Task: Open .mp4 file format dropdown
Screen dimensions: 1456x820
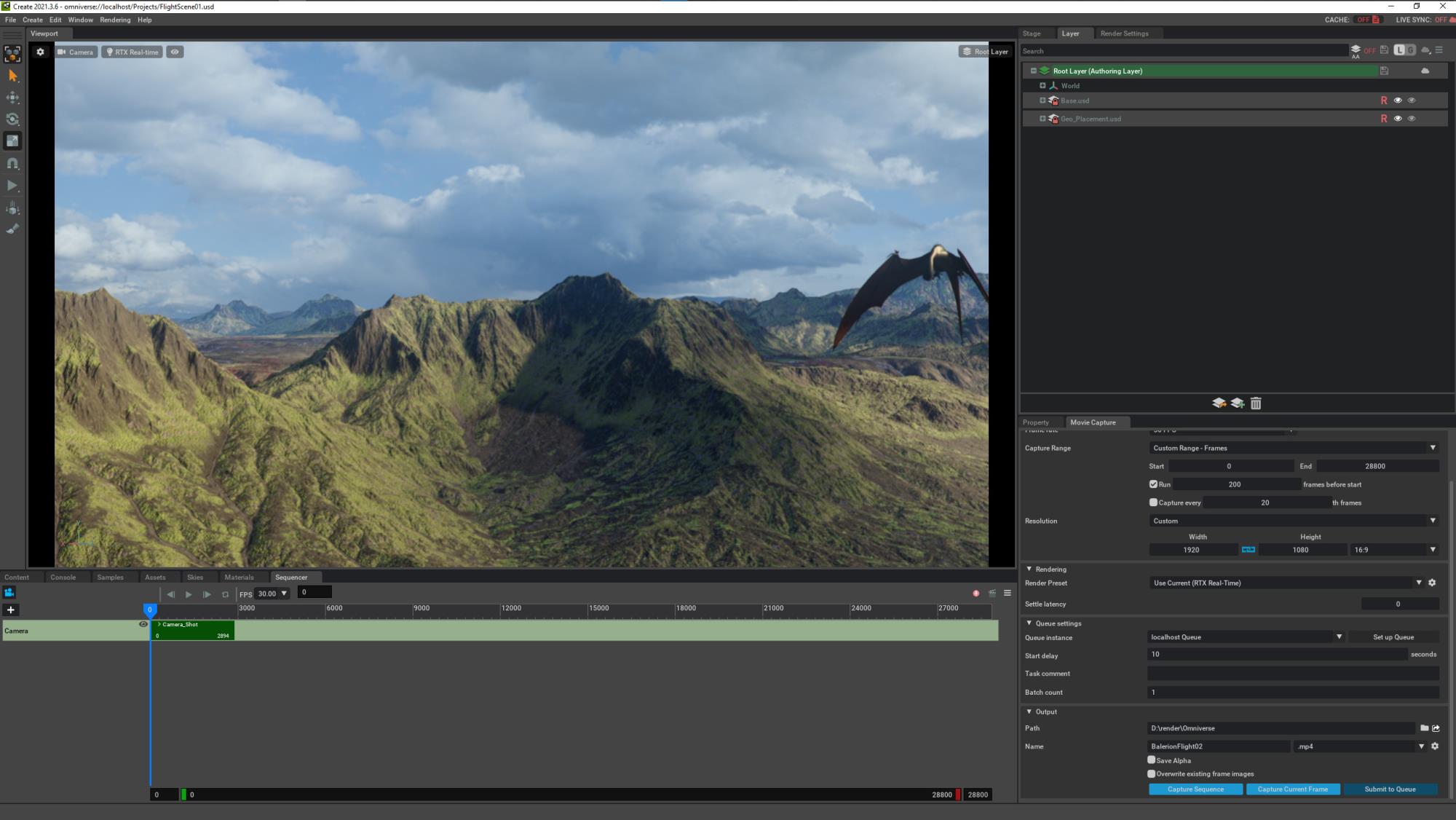Action: pyautogui.click(x=1360, y=746)
